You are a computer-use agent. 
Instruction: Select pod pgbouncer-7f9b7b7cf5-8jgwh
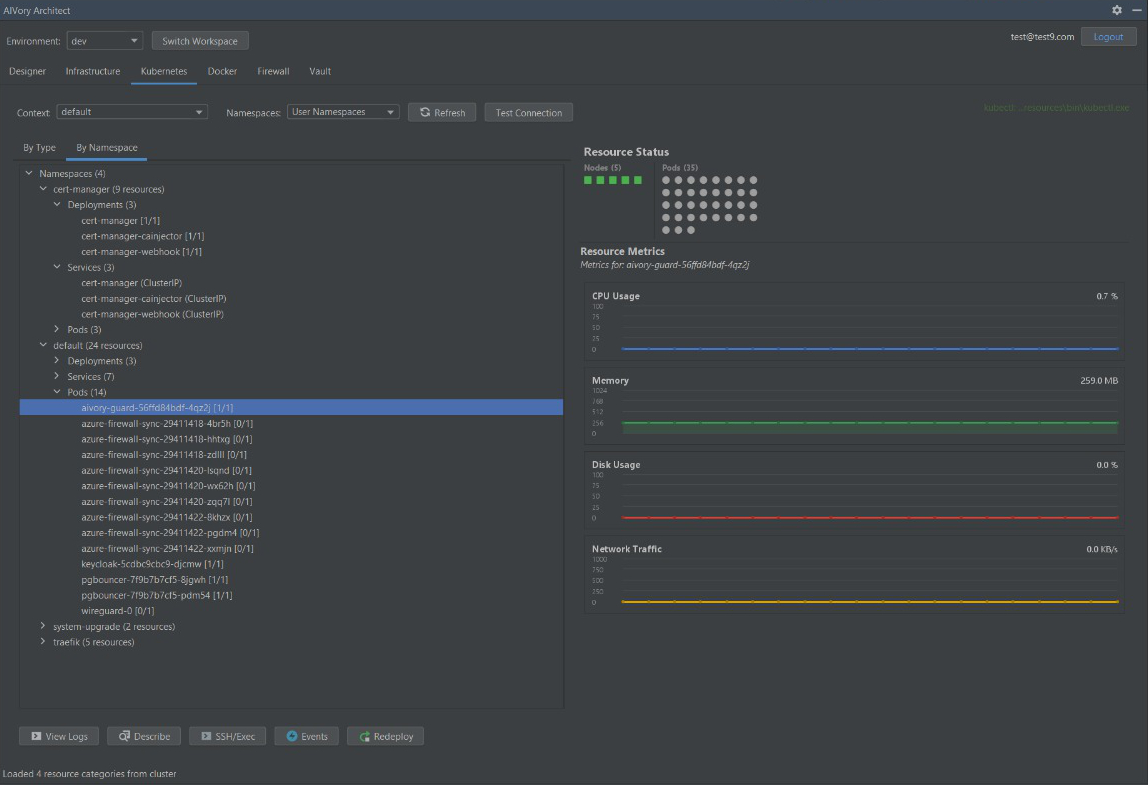[154, 579]
